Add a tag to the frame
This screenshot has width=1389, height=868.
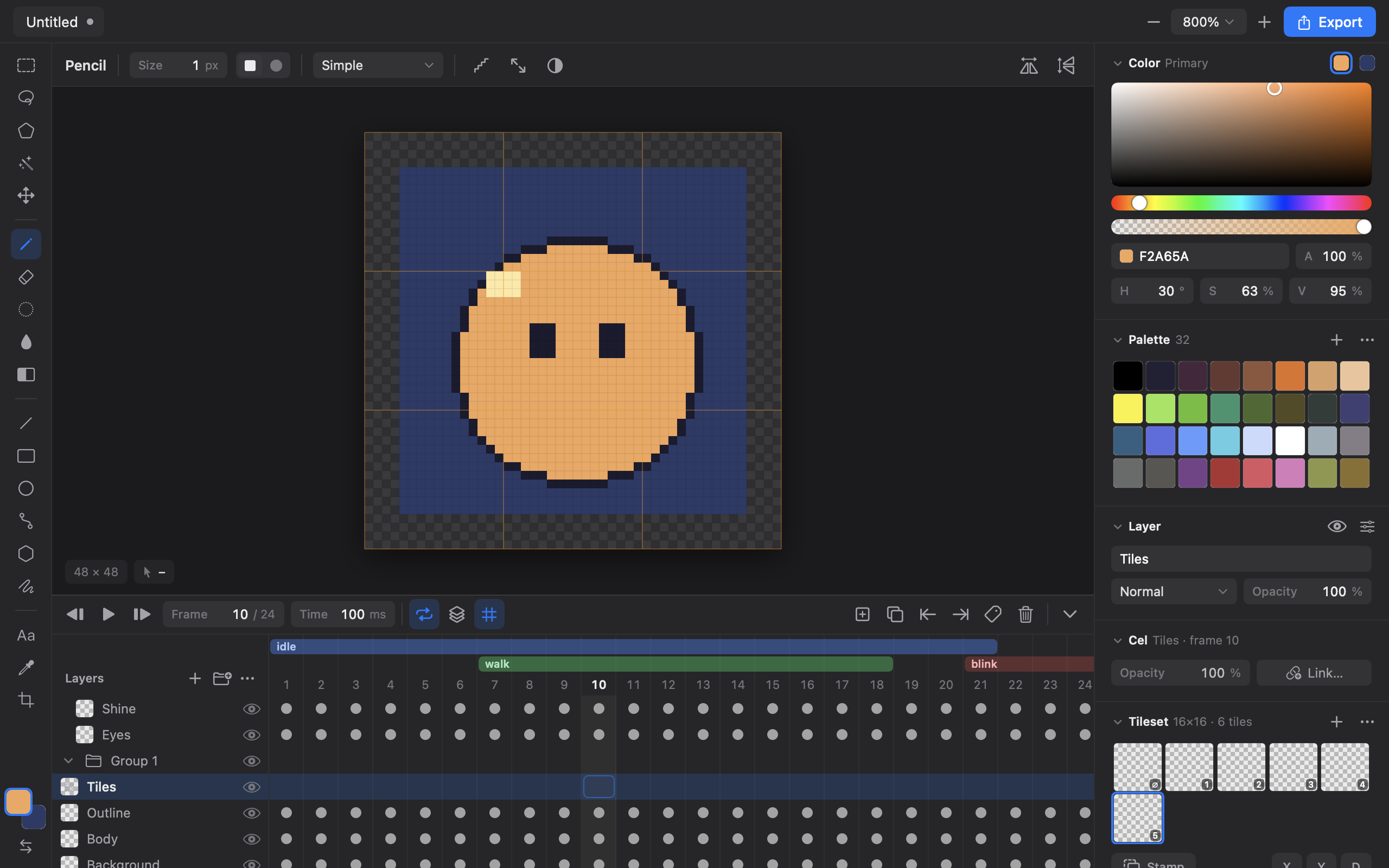click(x=992, y=614)
